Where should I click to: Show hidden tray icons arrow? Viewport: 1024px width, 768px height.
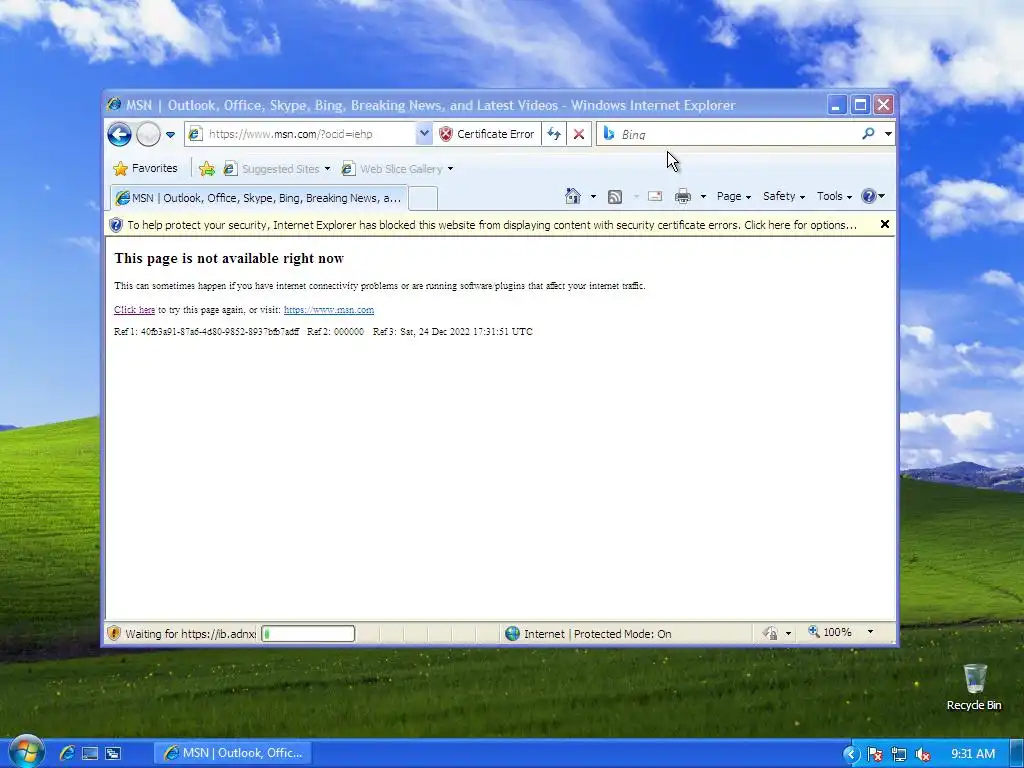[851, 754]
